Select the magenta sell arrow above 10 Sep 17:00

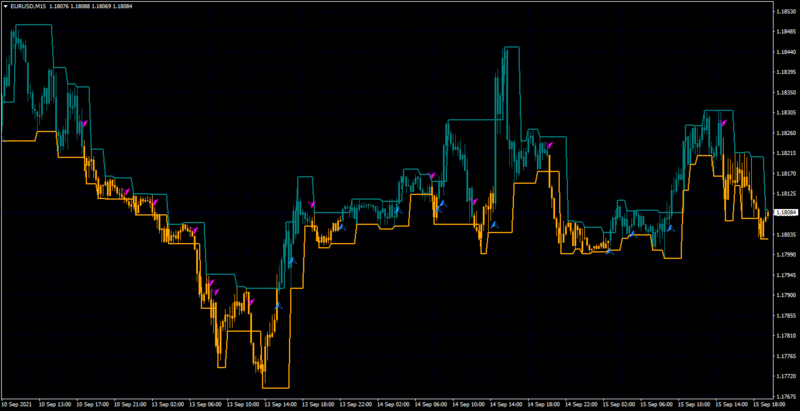click(x=84, y=123)
